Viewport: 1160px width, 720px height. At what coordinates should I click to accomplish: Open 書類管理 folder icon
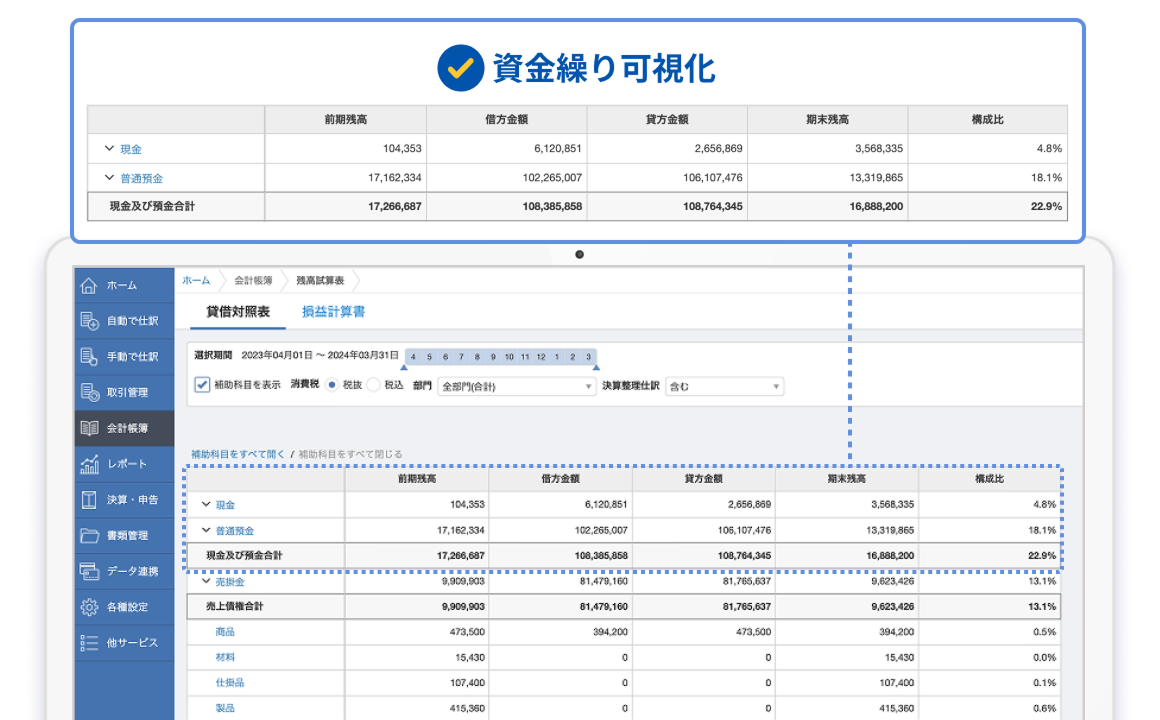90,535
